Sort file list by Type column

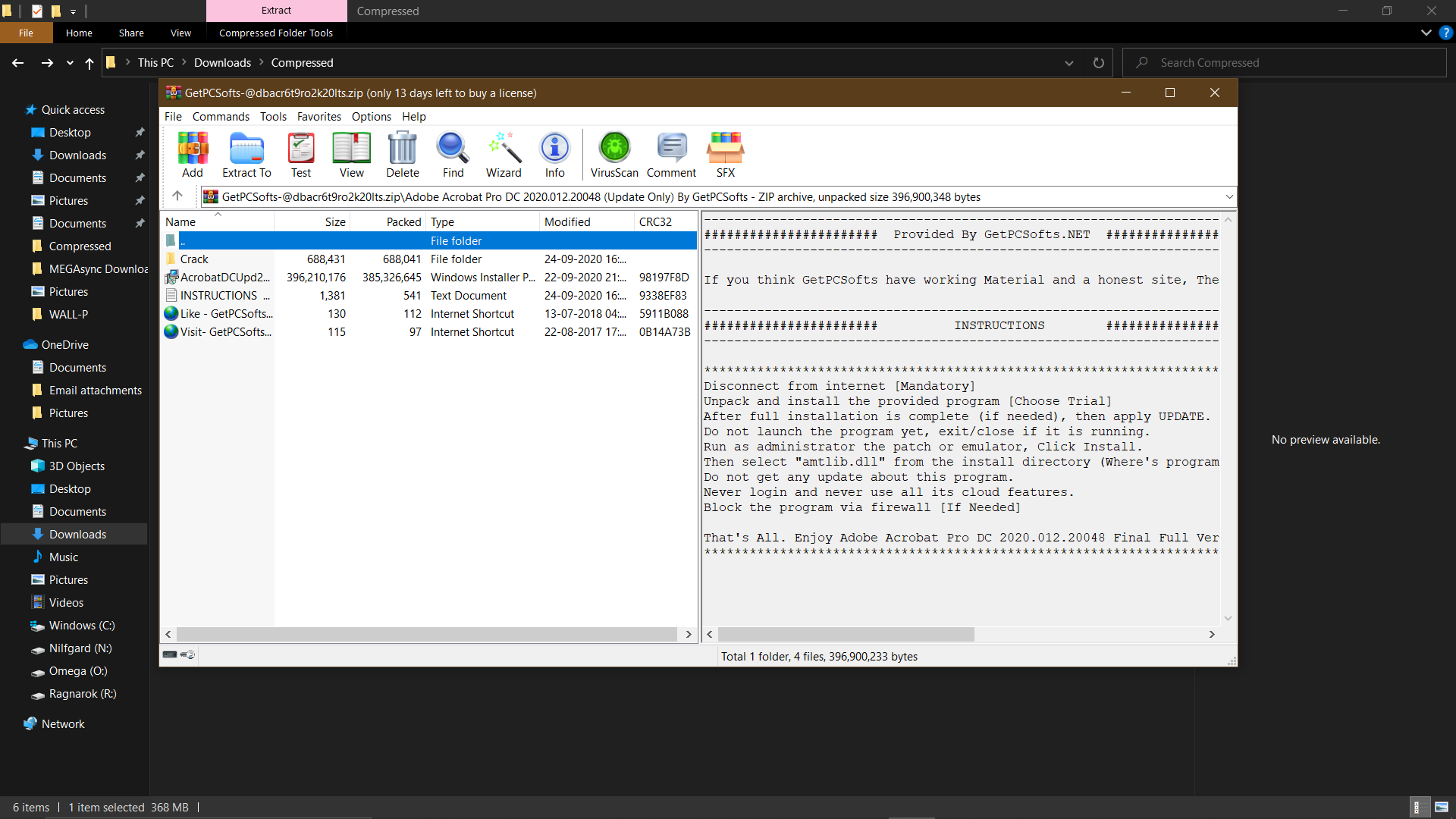pyautogui.click(x=482, y=221)
